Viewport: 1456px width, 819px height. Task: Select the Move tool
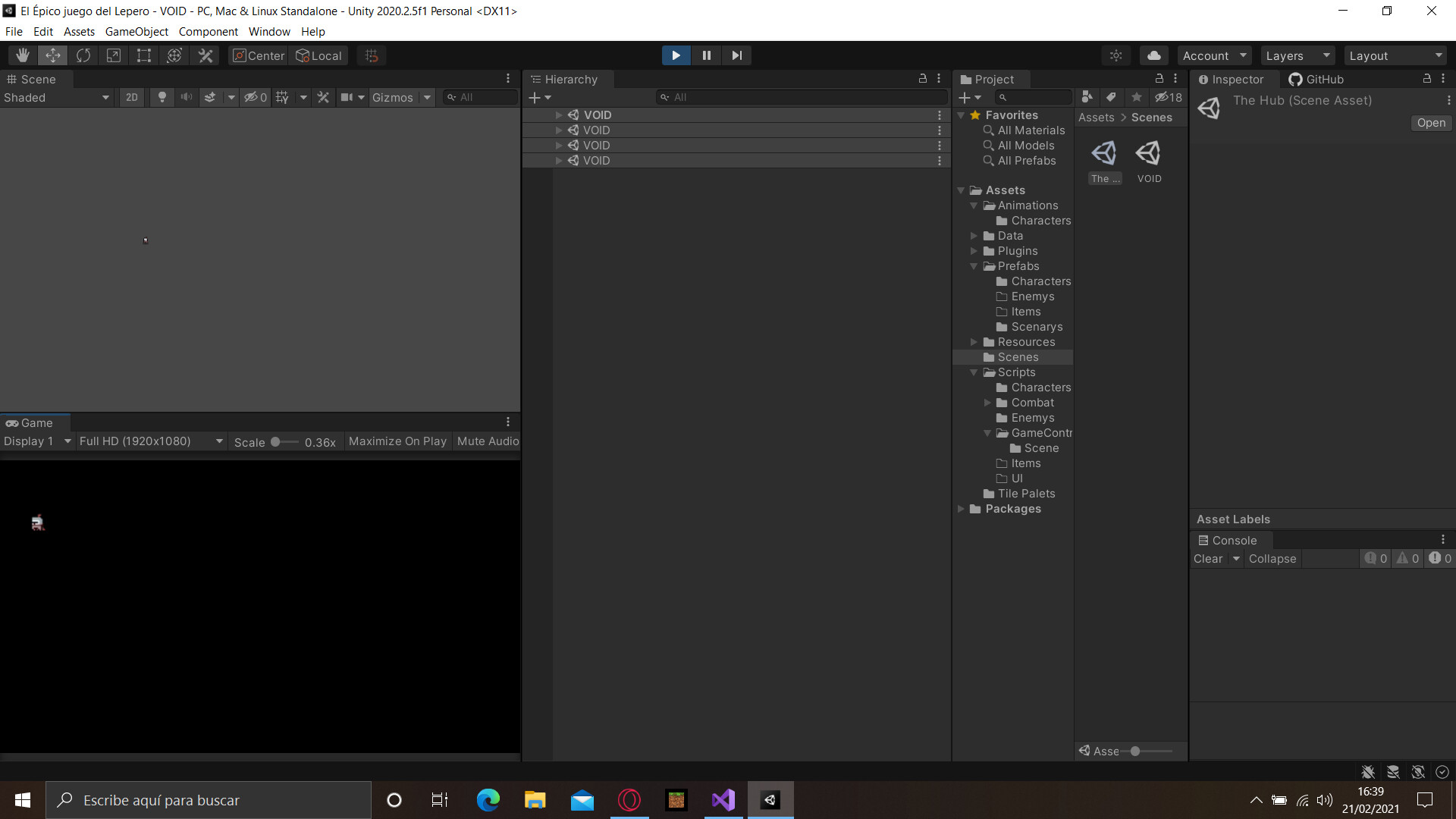52,55
